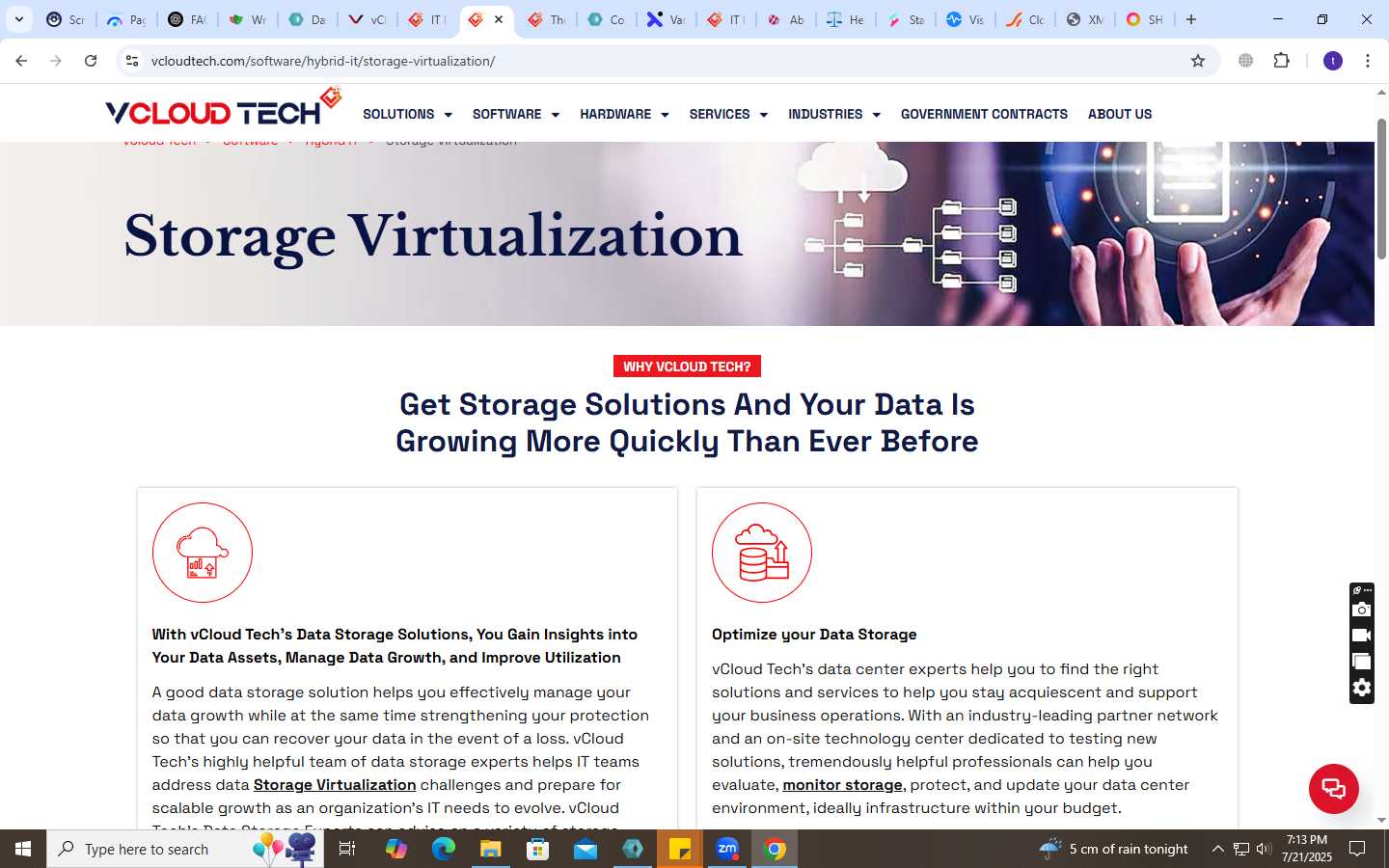Open the Mail app on taskbar
The width and height of the screenshot is (1389, 868).
[x=586, y=849]
